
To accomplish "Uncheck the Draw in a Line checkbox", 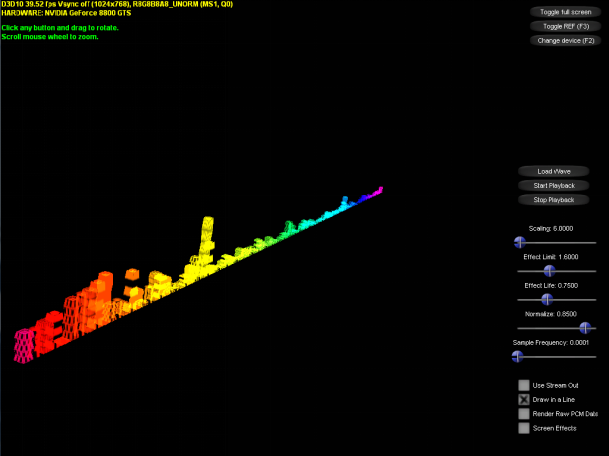I will point(524,399).
